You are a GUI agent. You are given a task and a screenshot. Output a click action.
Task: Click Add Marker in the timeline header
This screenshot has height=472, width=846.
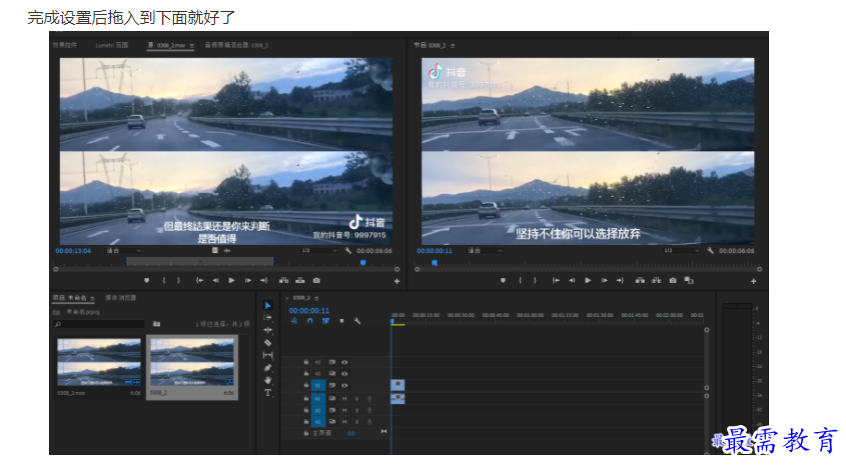342,321
